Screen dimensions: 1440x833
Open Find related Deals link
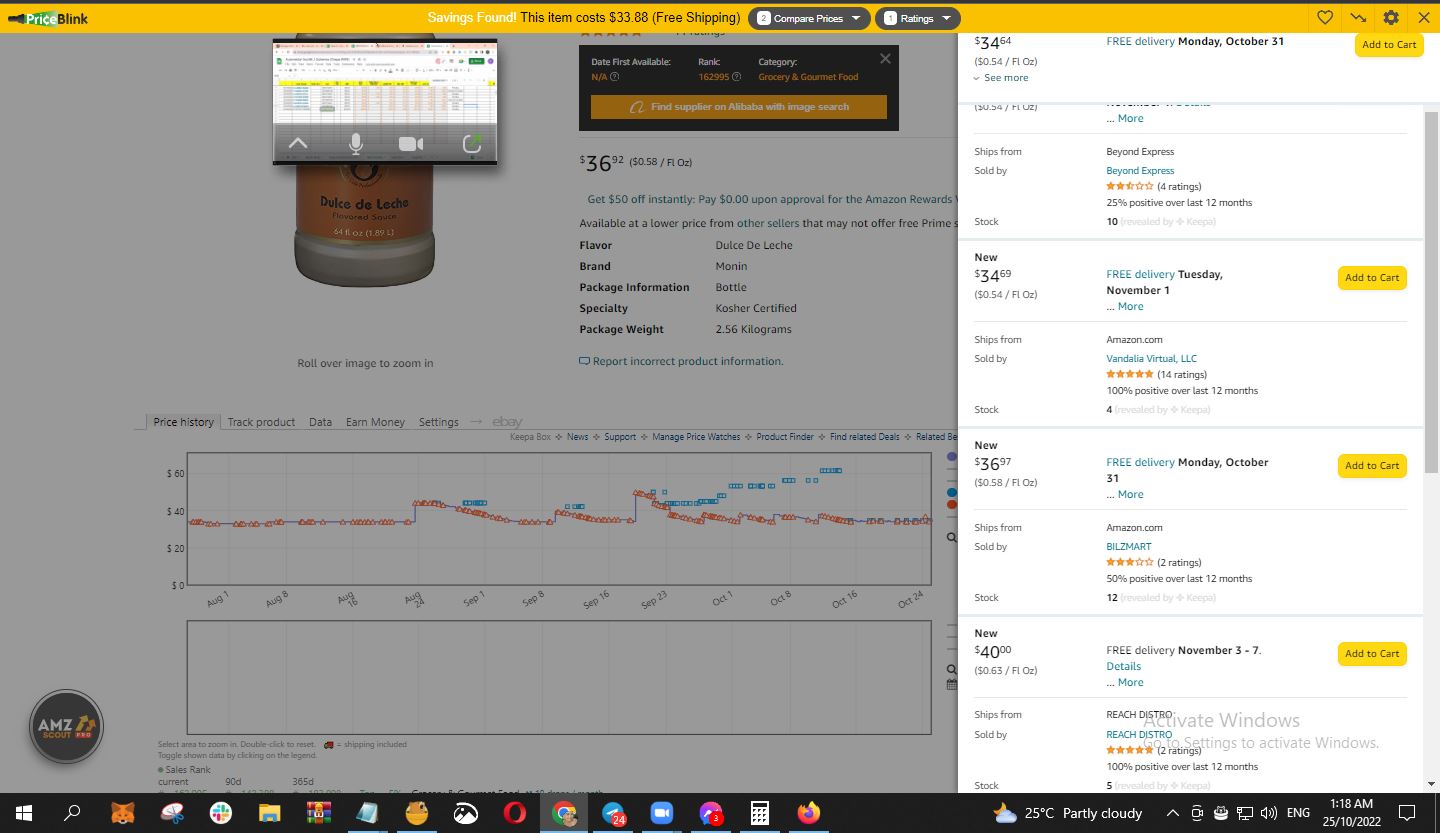point(865,437)
